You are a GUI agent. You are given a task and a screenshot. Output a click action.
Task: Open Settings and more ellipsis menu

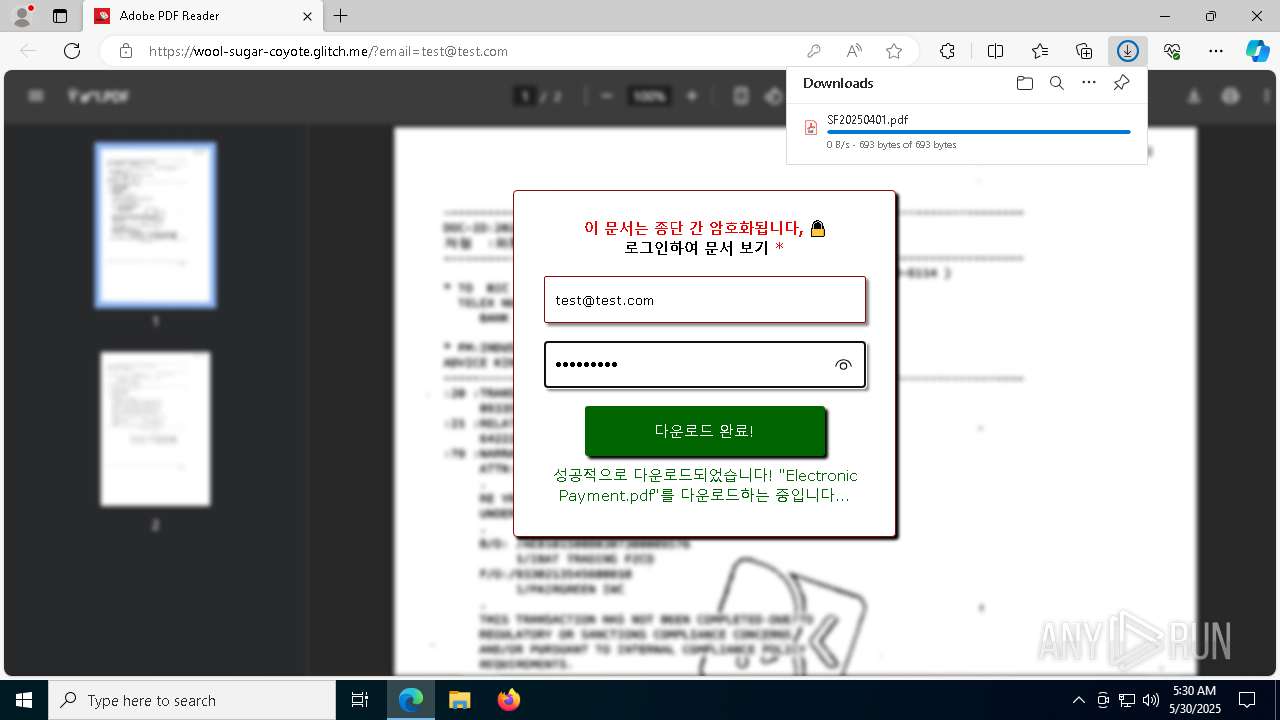pos(1216,51)
